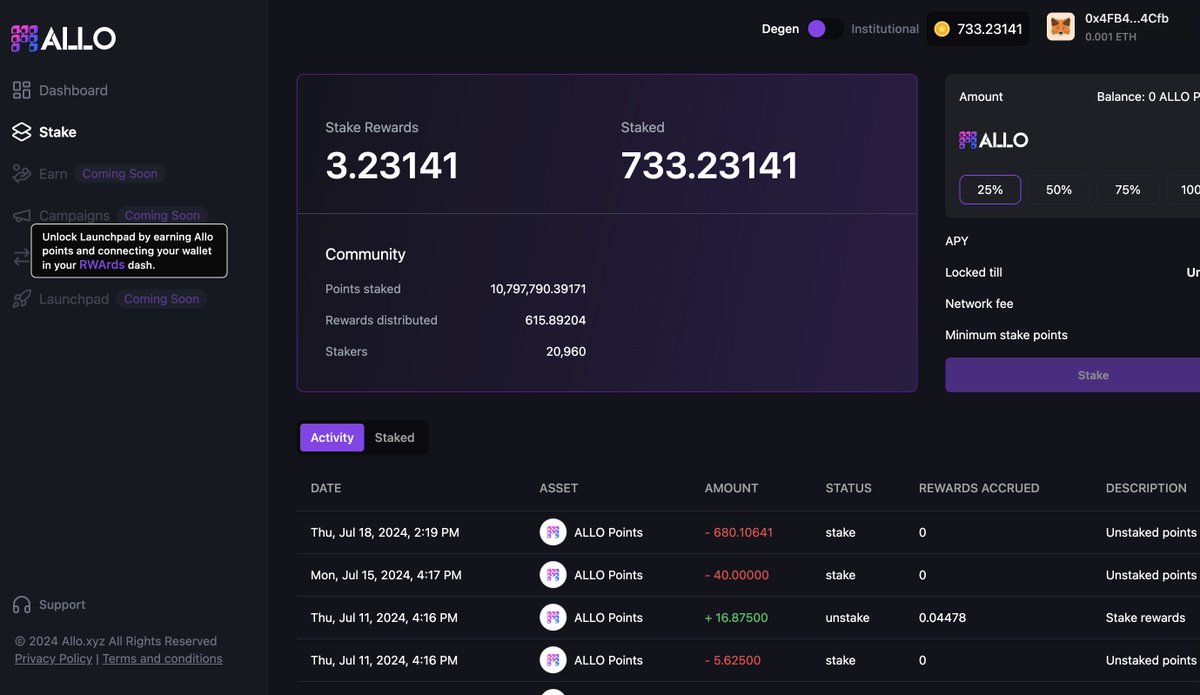Switch to the Activity tab
Viewport: 1200px width, 695px height.
332,438
